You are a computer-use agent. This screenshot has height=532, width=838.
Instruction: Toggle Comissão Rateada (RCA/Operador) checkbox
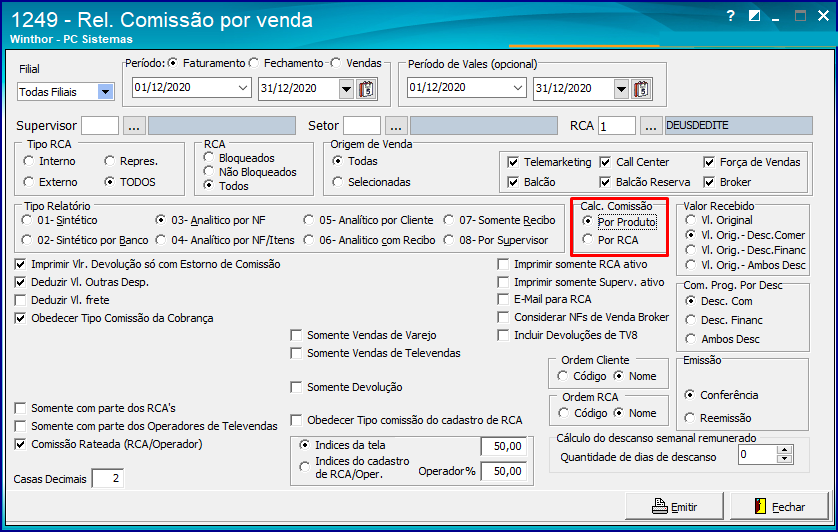[x=20, y=444]
